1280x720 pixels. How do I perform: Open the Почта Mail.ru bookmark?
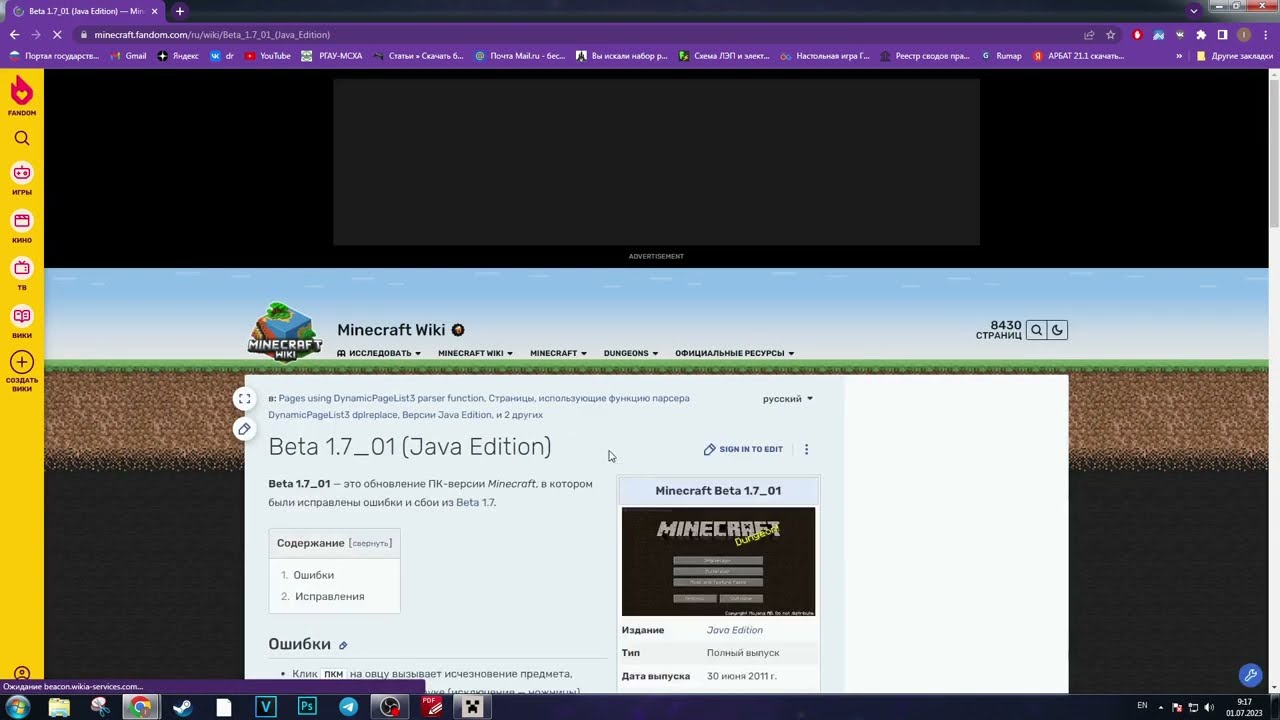click(x=520, y=56)
